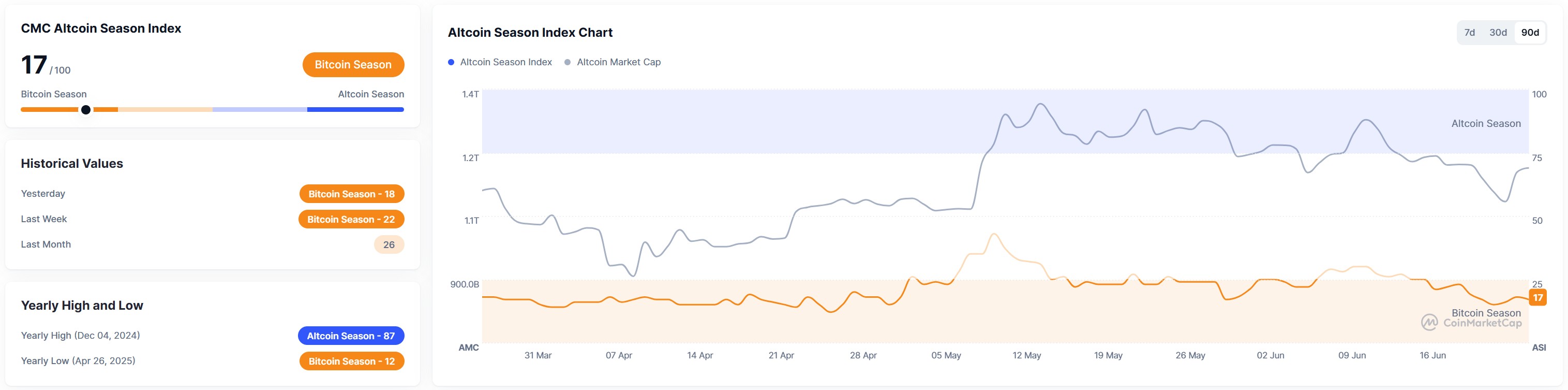
Task: Click the Last Week Bitcoin Season - 22 badge
Action: pyautogui.click(x=351, y=220)
